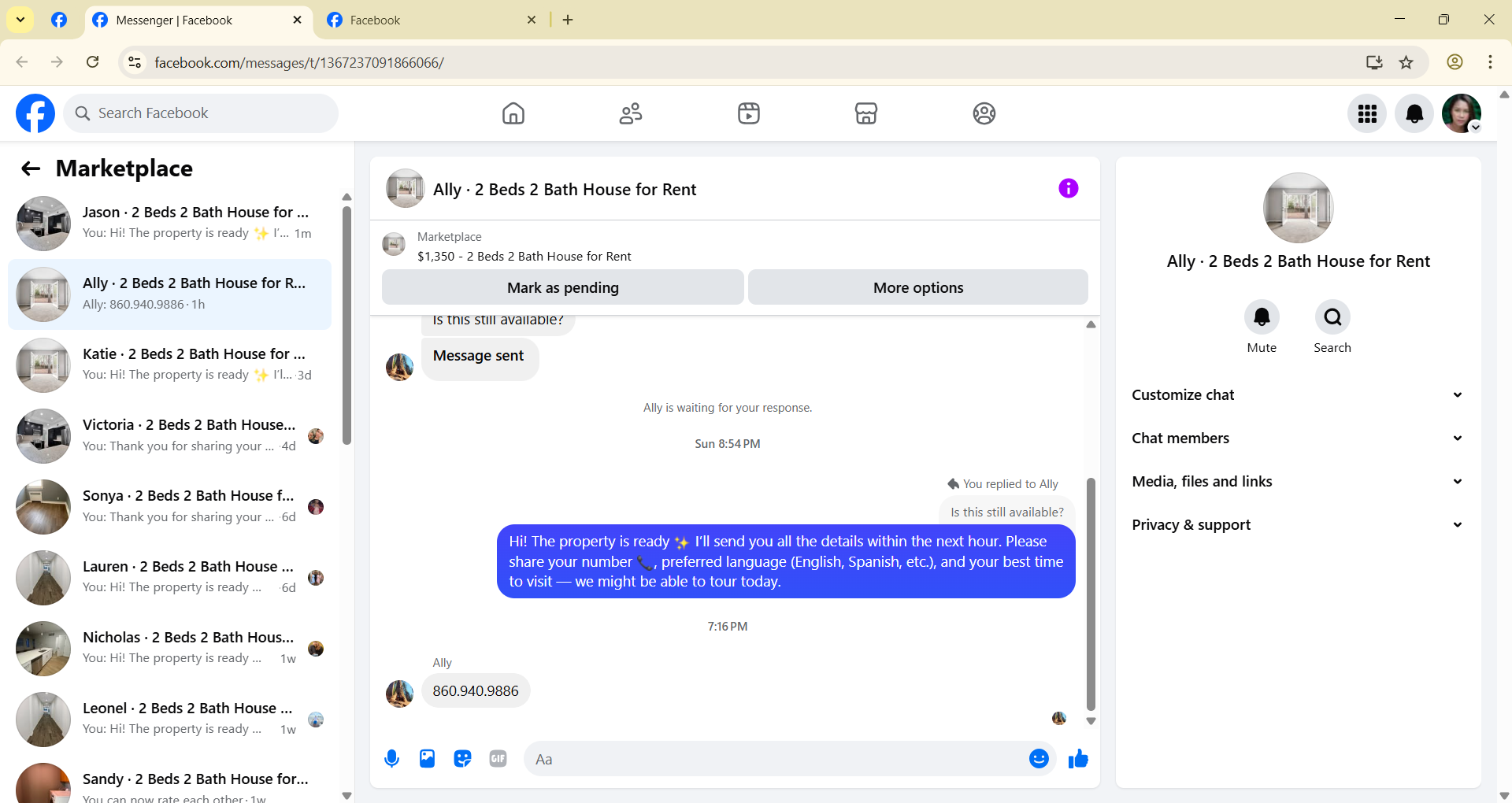The height and width of the screenshot is (803, 1512).
Task: Mute this conversation with bell icon
Action: (x=1262, y=317)
